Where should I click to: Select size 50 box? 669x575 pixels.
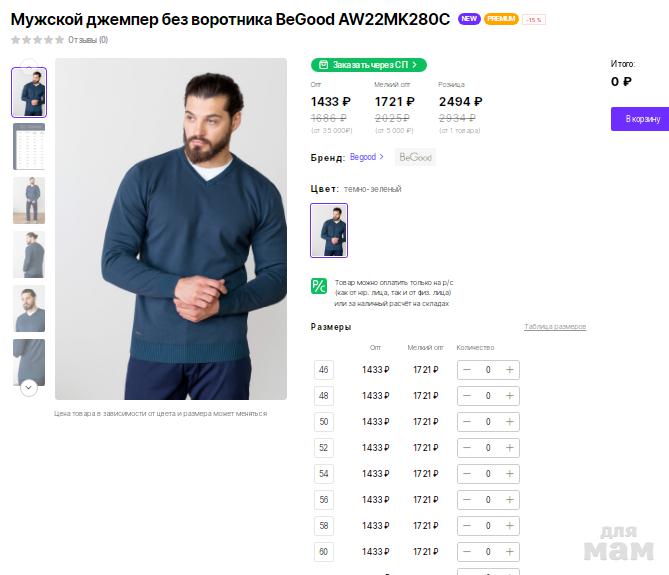tap(323, 422)
